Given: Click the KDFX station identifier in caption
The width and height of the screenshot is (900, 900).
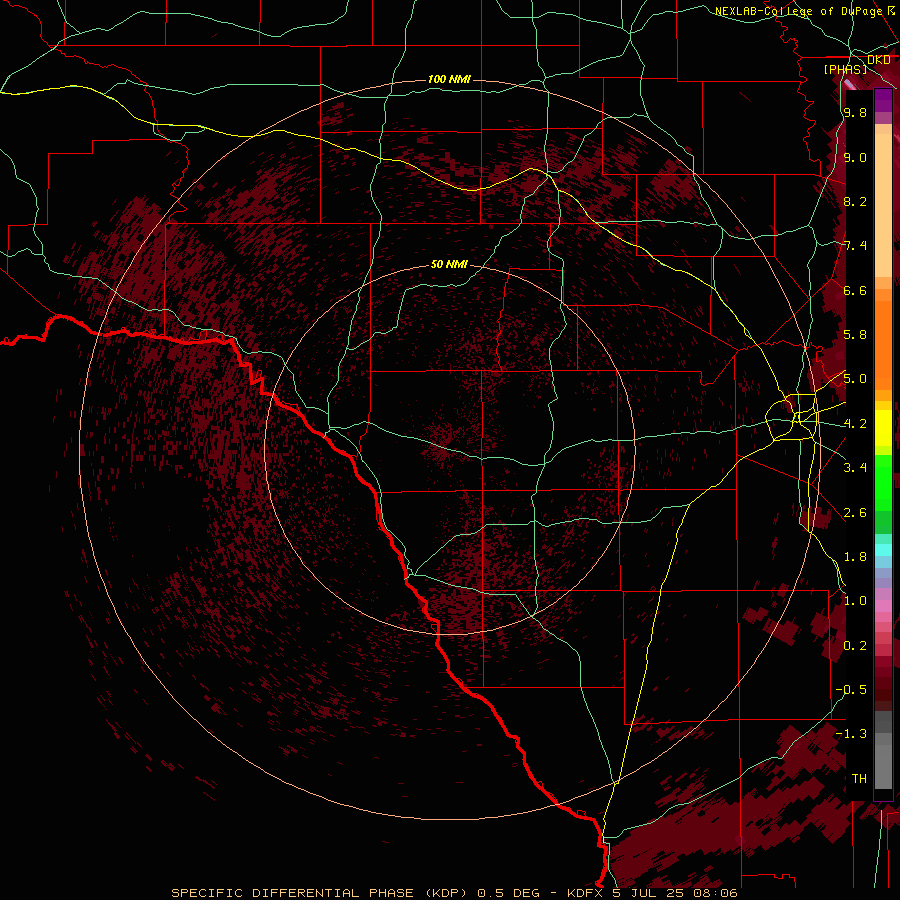Looking at the screenshot, I should [585, 893].
